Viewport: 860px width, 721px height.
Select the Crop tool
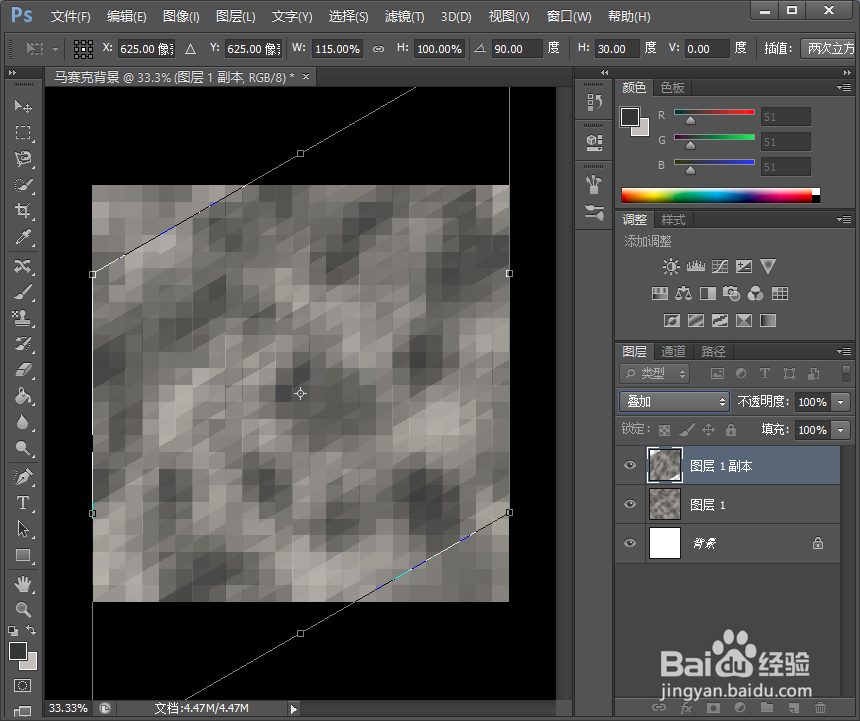point(22,211)
